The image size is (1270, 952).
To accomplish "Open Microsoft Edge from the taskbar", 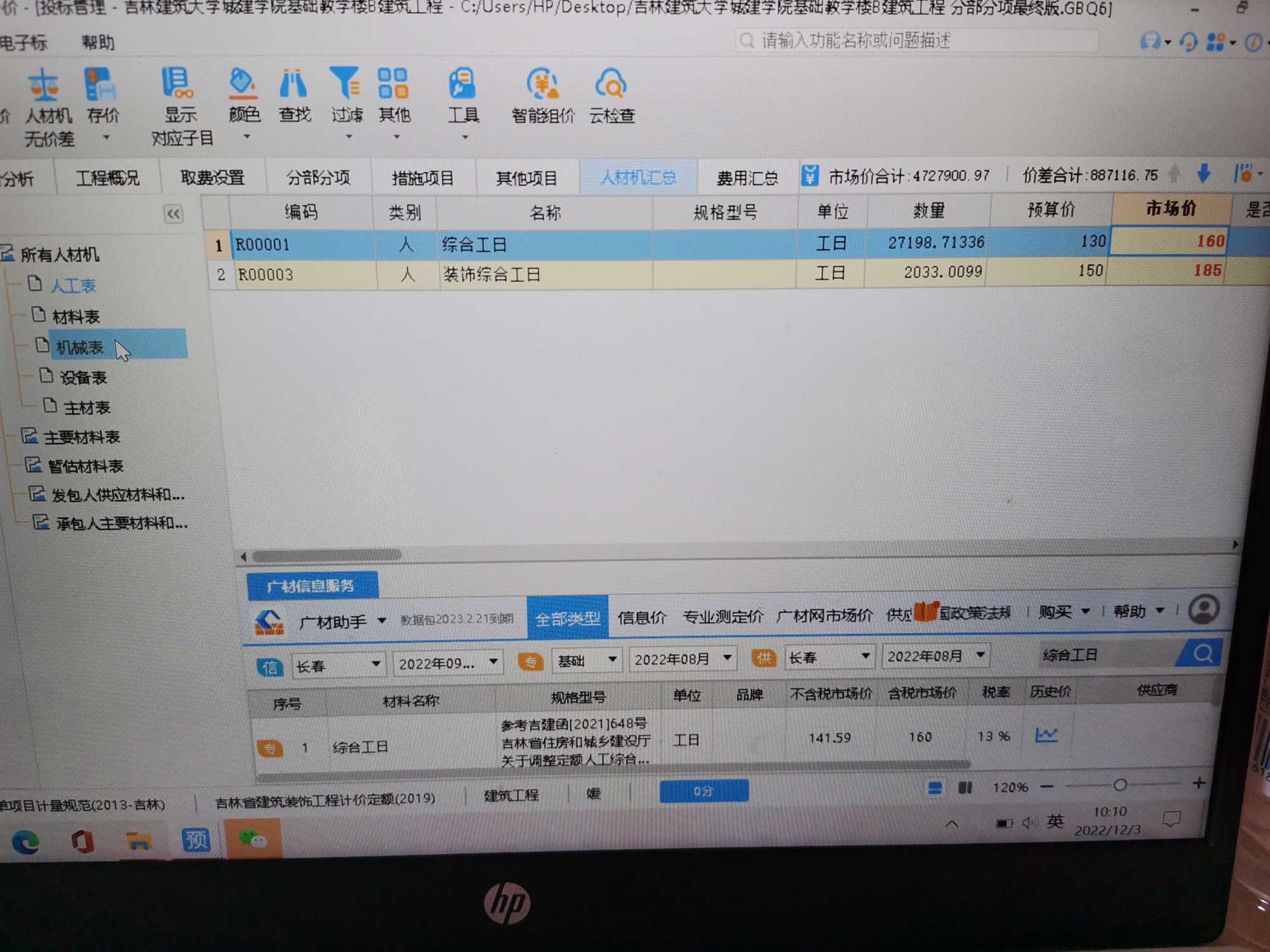I will pos(25,842).
